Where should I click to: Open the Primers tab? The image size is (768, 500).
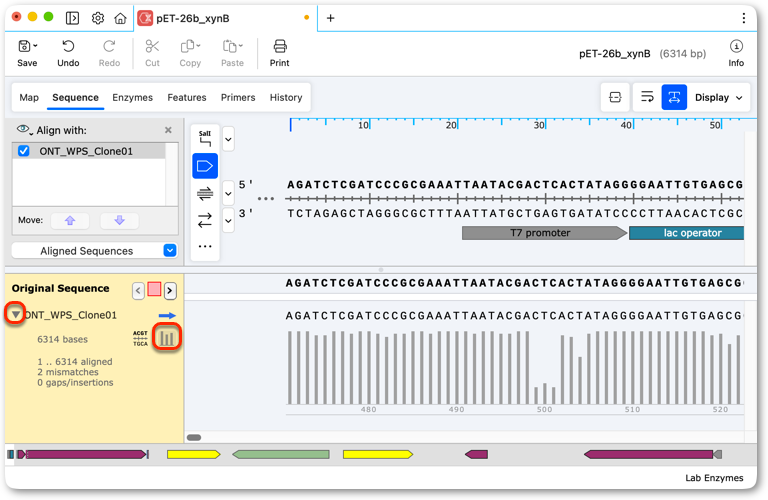pos(238,97)
